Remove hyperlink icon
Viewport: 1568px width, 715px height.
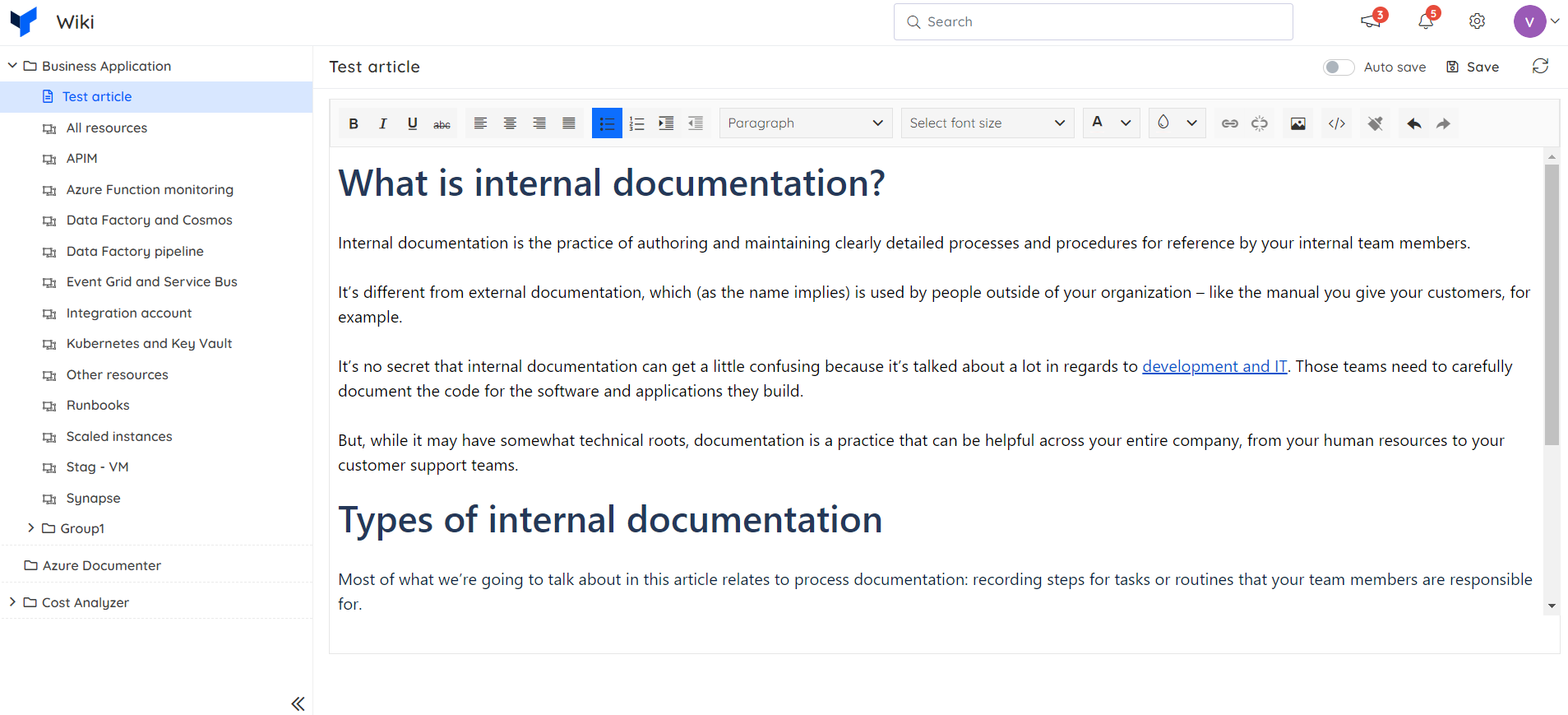(x=1260, y=123)
